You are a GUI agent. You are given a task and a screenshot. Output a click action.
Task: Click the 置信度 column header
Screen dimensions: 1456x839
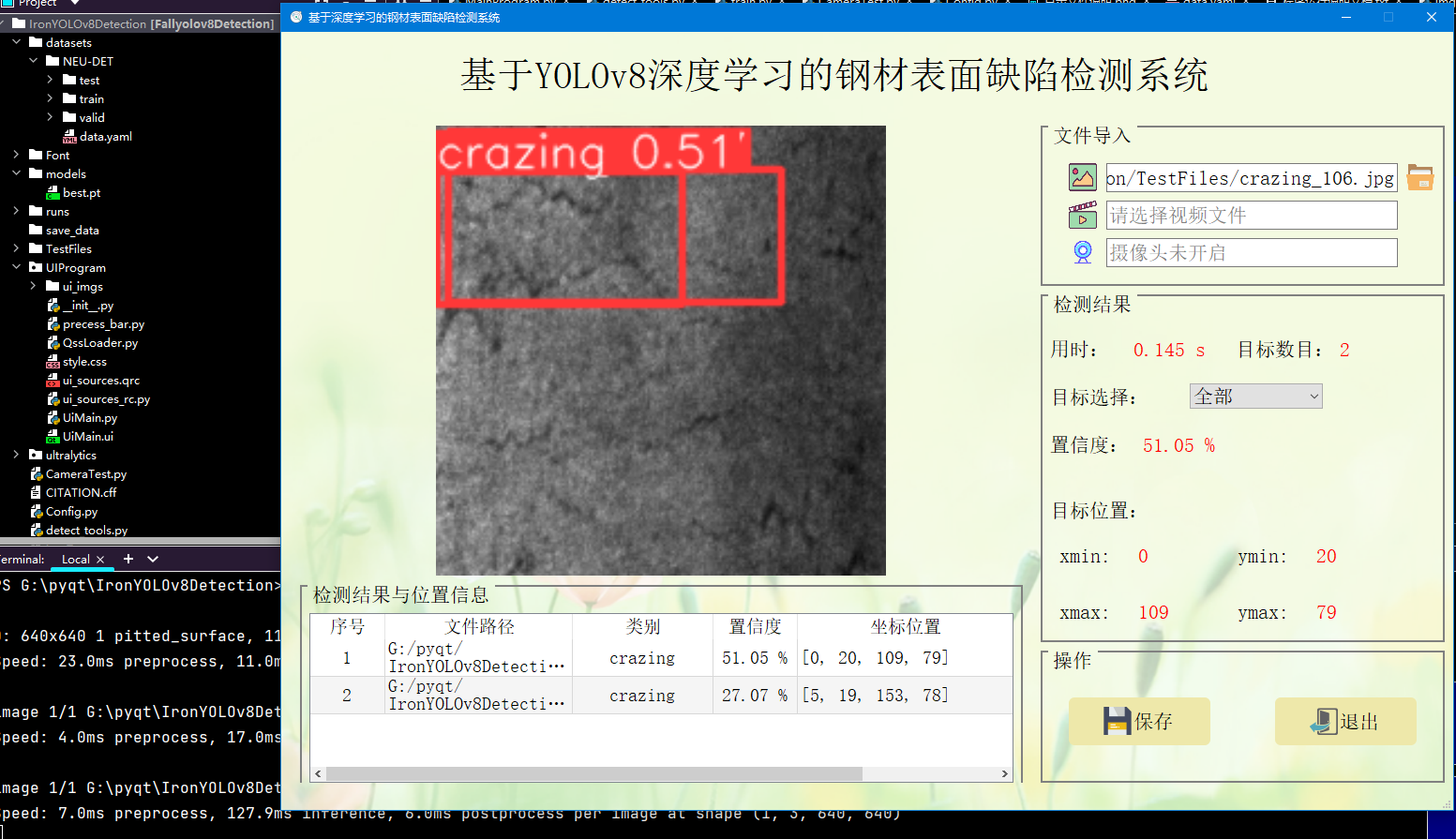pos(755,626)
